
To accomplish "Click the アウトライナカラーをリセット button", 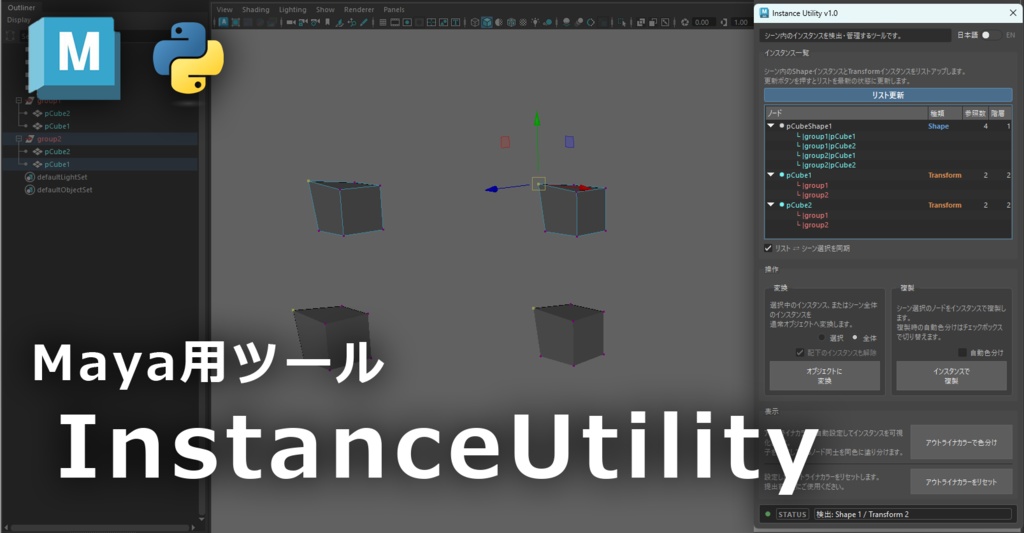I will coord(961,481).
